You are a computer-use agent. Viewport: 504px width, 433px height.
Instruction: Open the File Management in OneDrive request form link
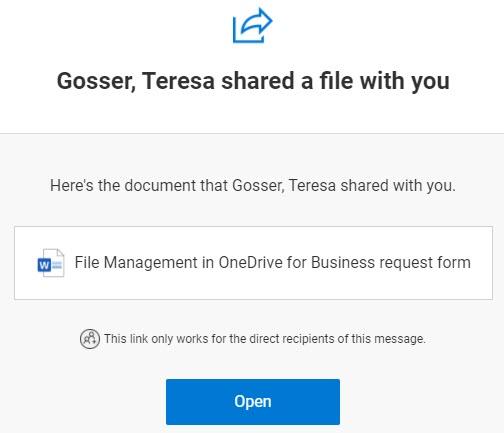click(273, 262)
